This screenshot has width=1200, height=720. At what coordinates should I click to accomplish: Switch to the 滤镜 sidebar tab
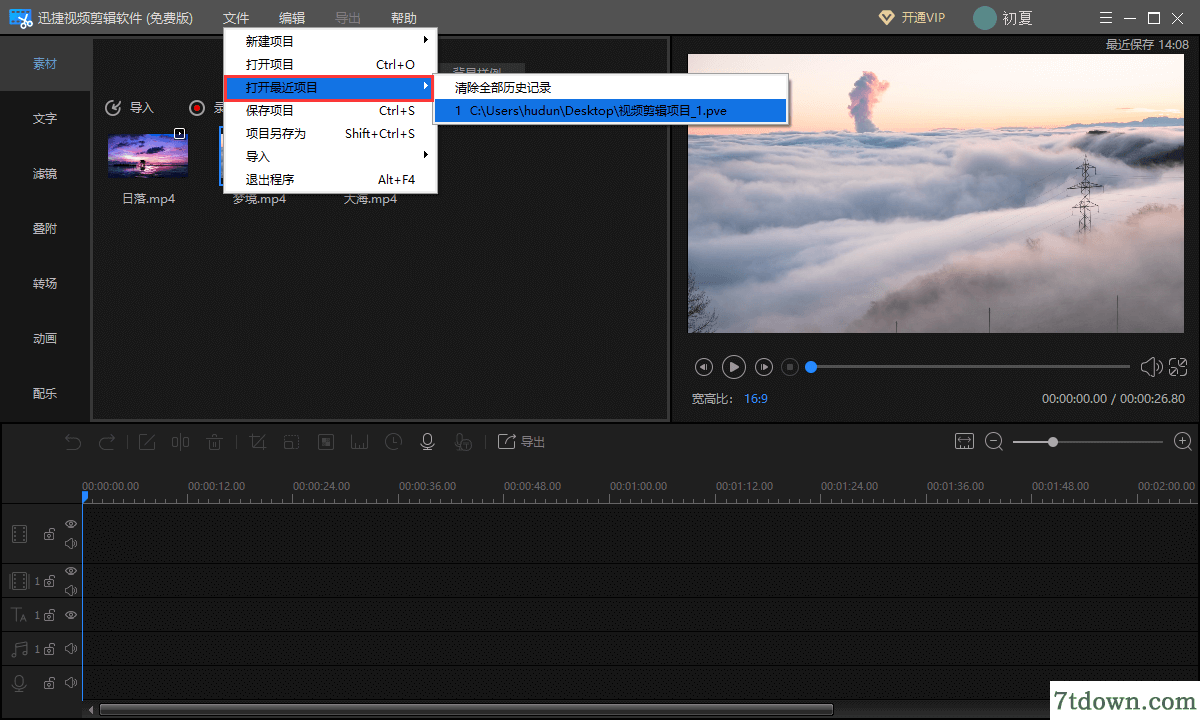(x=45, y=173)
